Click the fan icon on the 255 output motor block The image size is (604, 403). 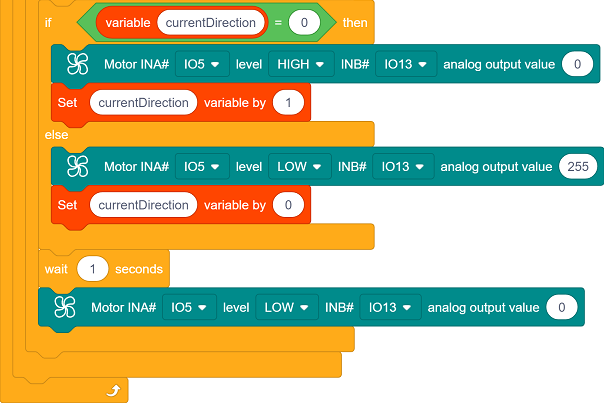(x=77, y=166)
